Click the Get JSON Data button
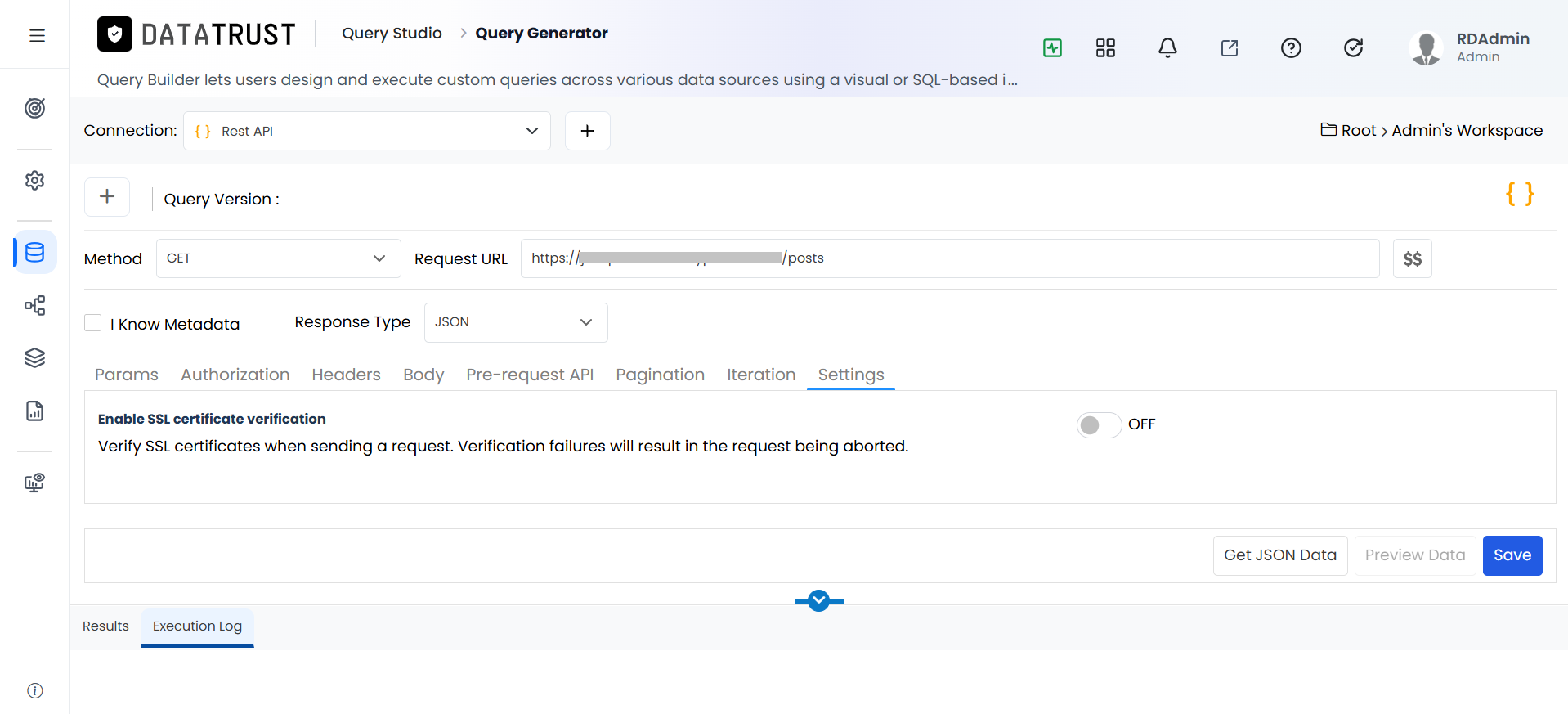Viewport: 1568px width, 714px height. [x=1280, y=555]
